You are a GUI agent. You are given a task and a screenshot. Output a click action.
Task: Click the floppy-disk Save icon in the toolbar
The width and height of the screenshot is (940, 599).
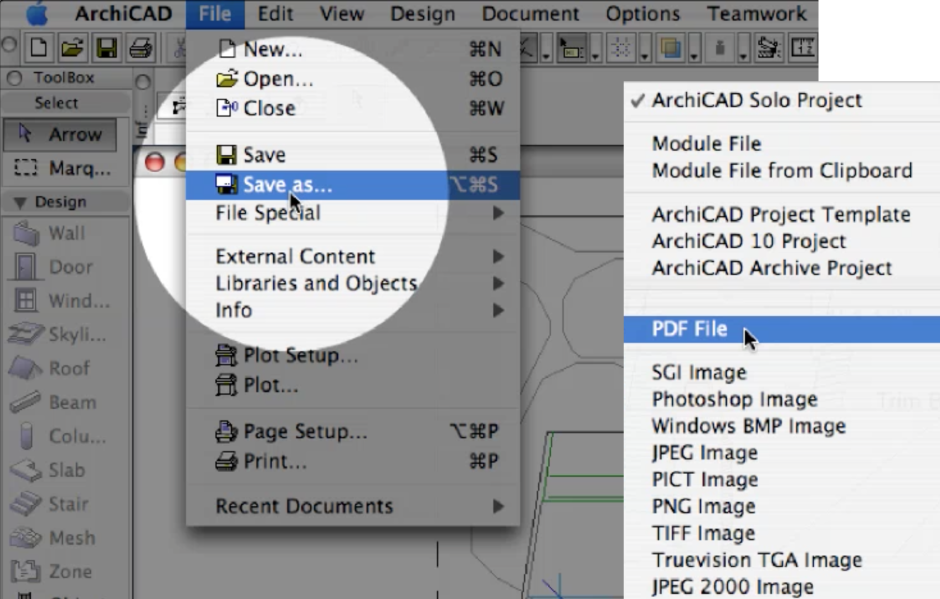[107, 47]
